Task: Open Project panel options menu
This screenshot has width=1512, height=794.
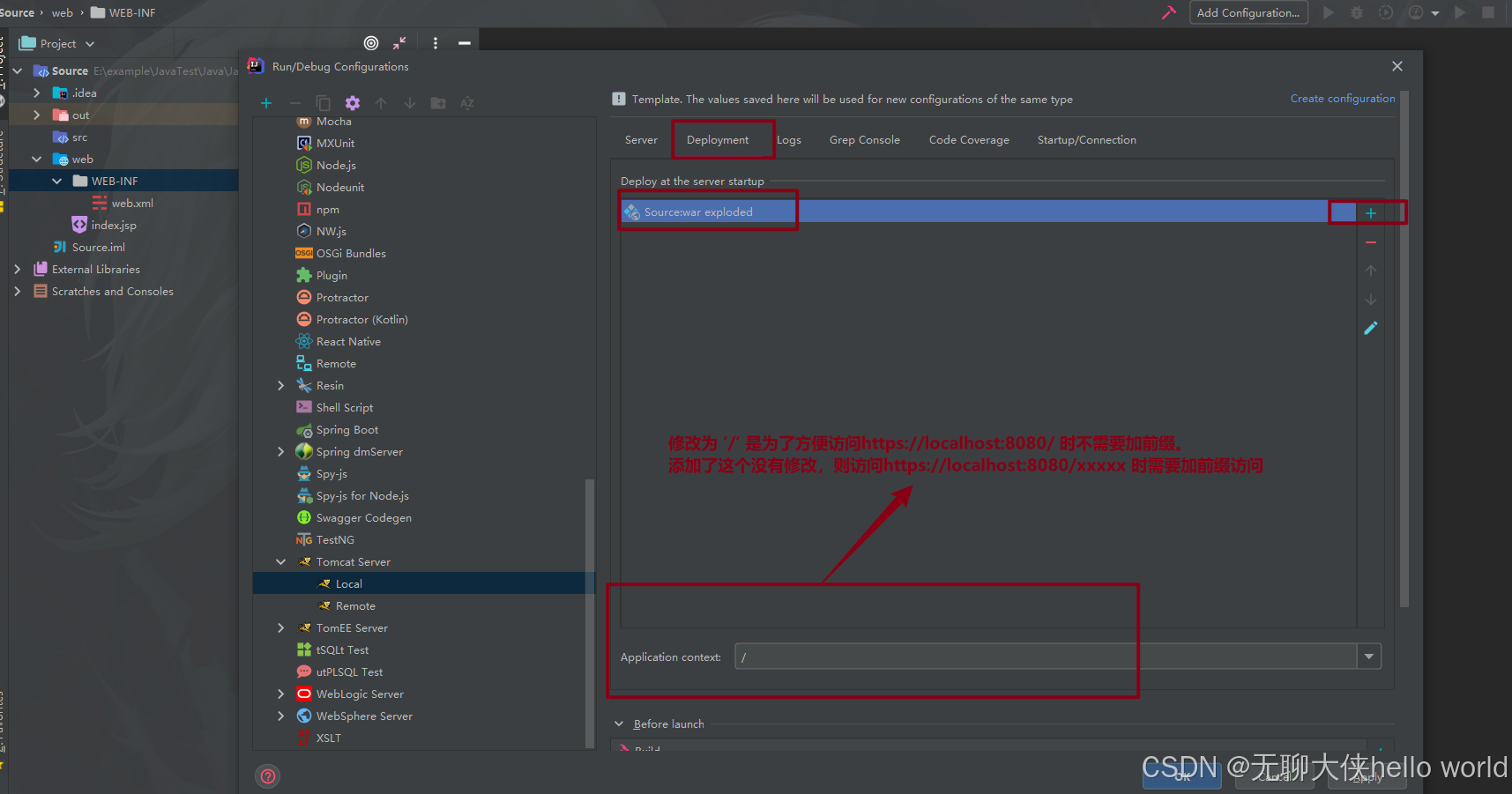Action: 436,43
